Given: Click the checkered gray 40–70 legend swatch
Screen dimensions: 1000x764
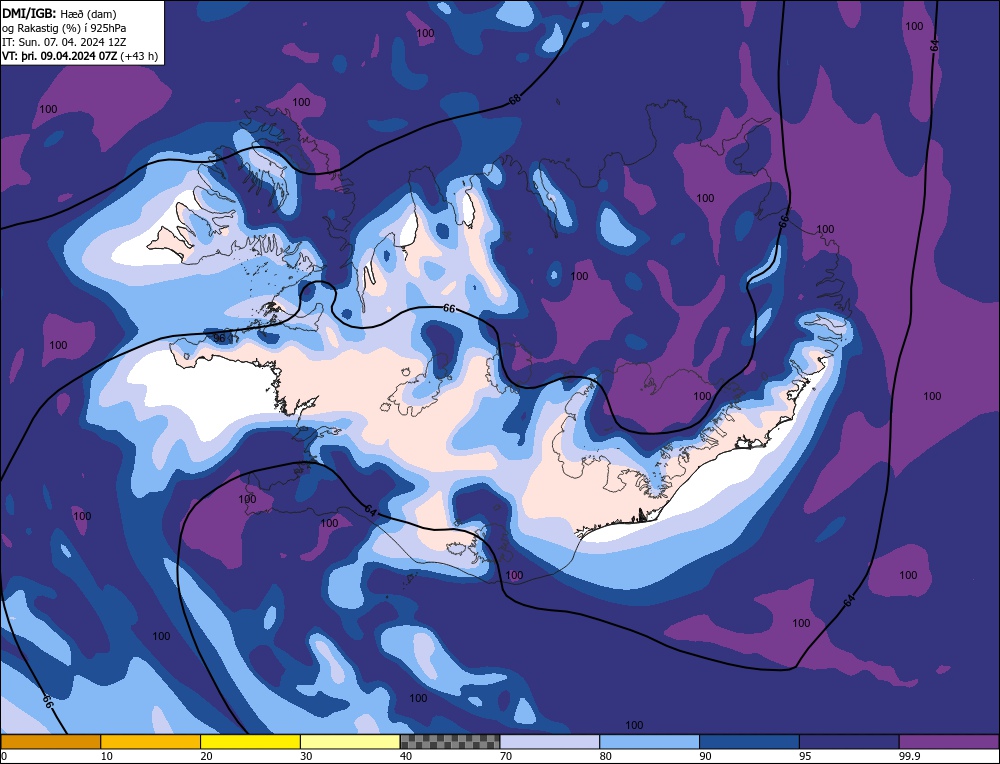Looking at the screenshot, I should (x=450, y=742).
